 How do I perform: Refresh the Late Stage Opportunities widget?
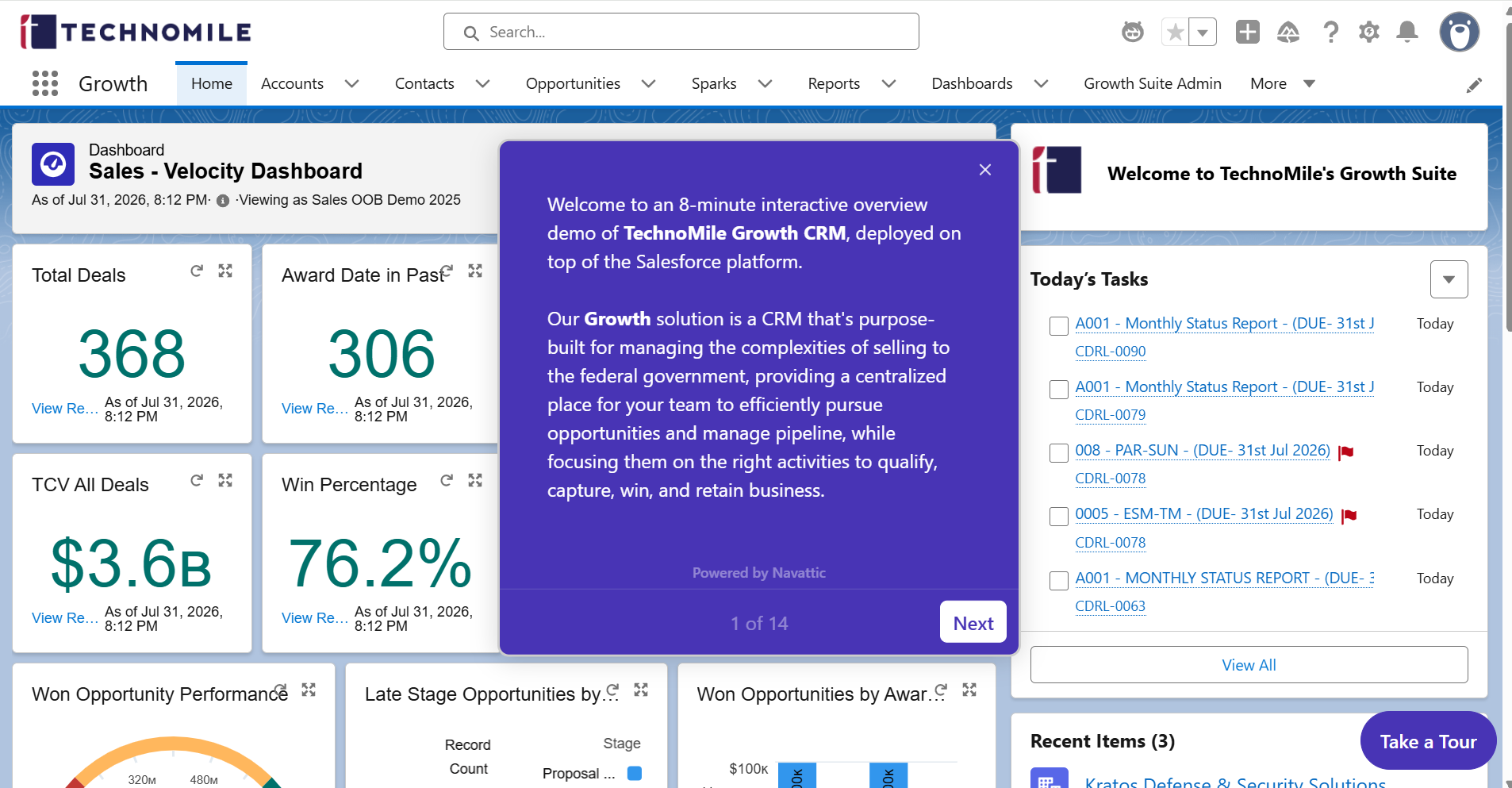612,690
